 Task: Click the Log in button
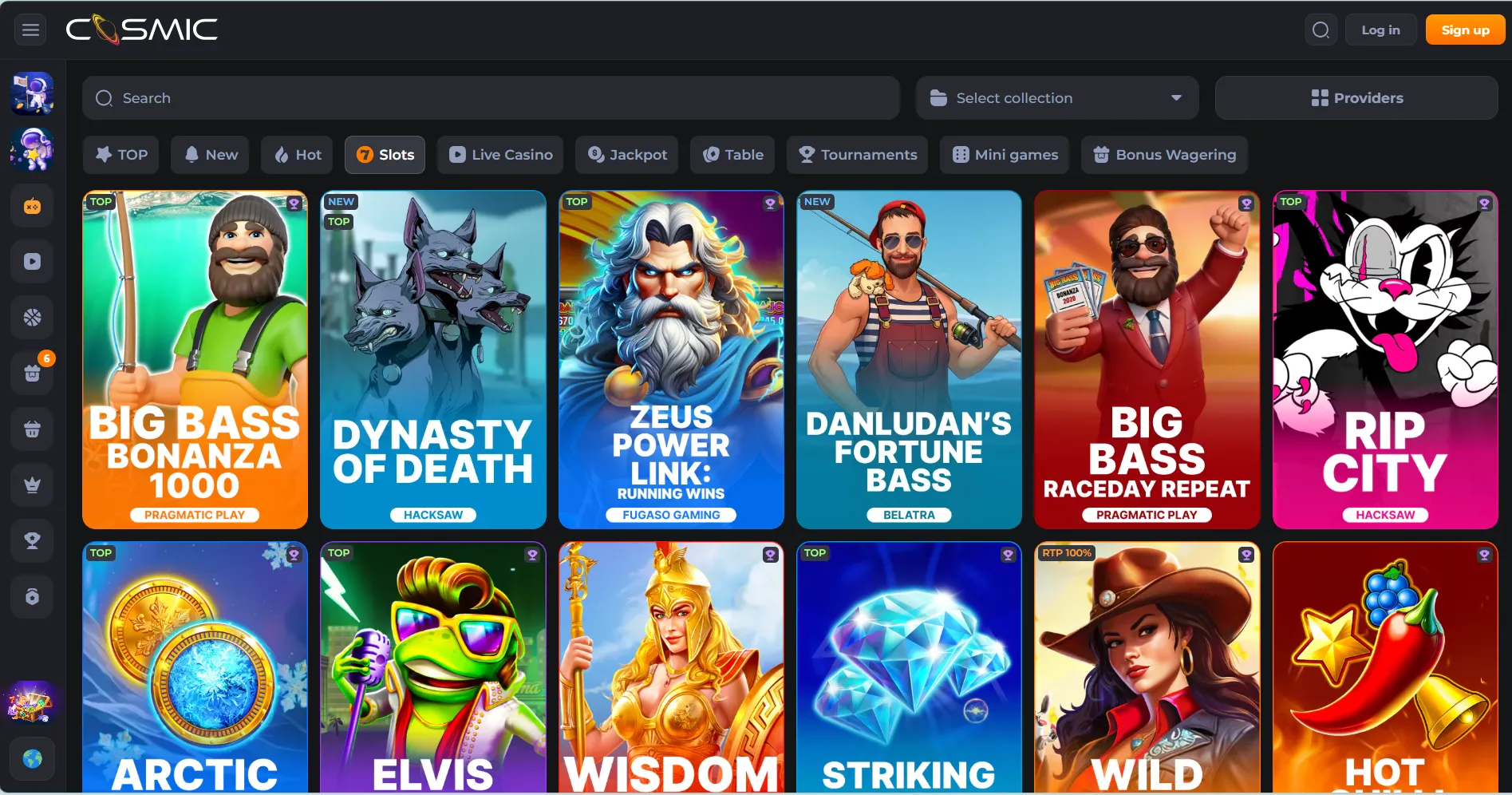1381,30
